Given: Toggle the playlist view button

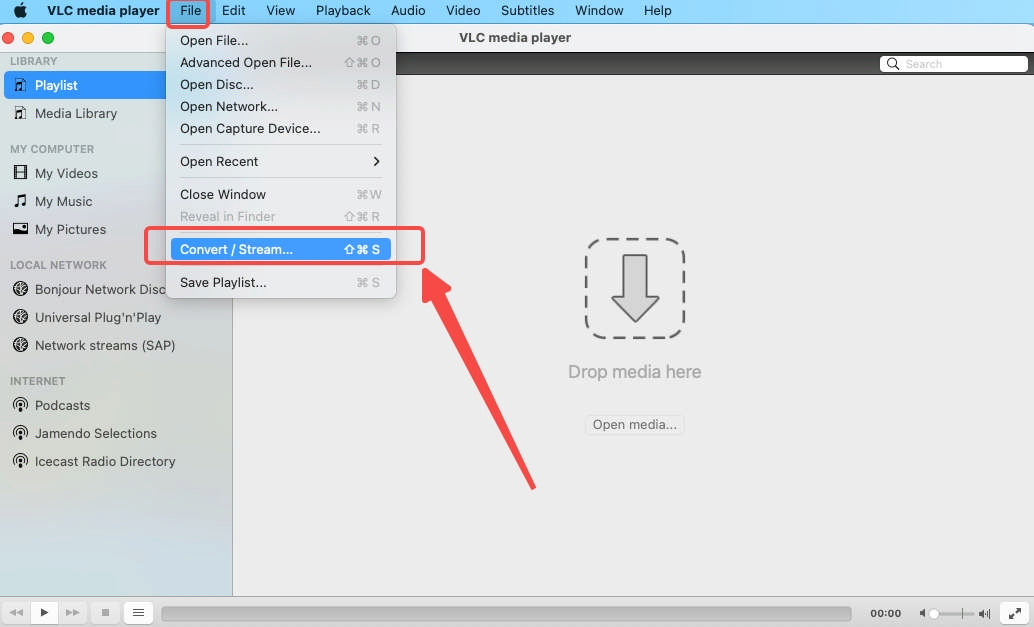Looking at the screenshot, I should pyautogui.click(x=138, y=612).
